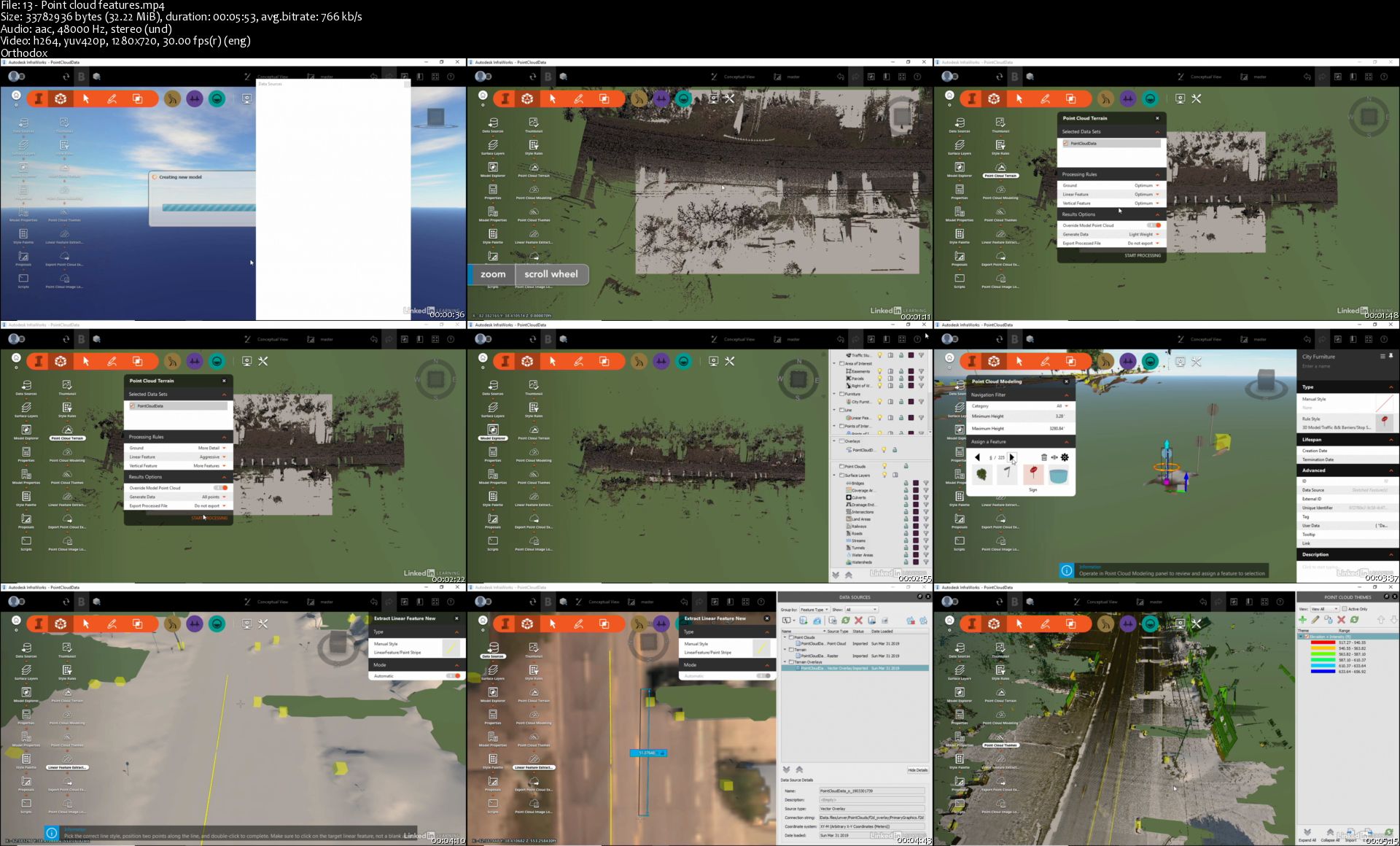Viewport: 1400px width, 846px height.
Task: Open the View All dropdown in Point Cloud Themes
Action: [1324, 609]
